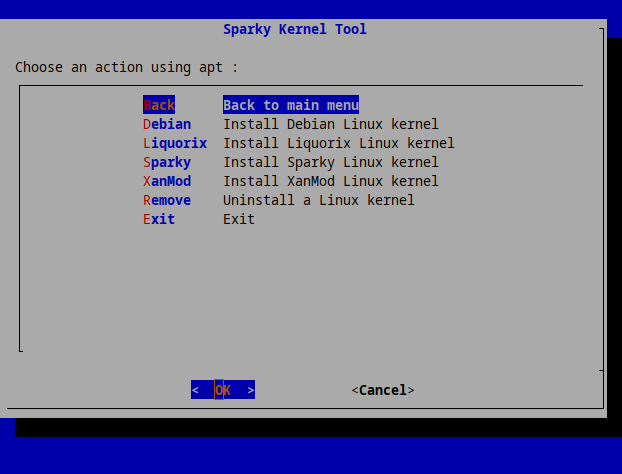Screen dimensions: 622x474
Task: Click 'Back to main menu' description
Action: pos(291,105)
